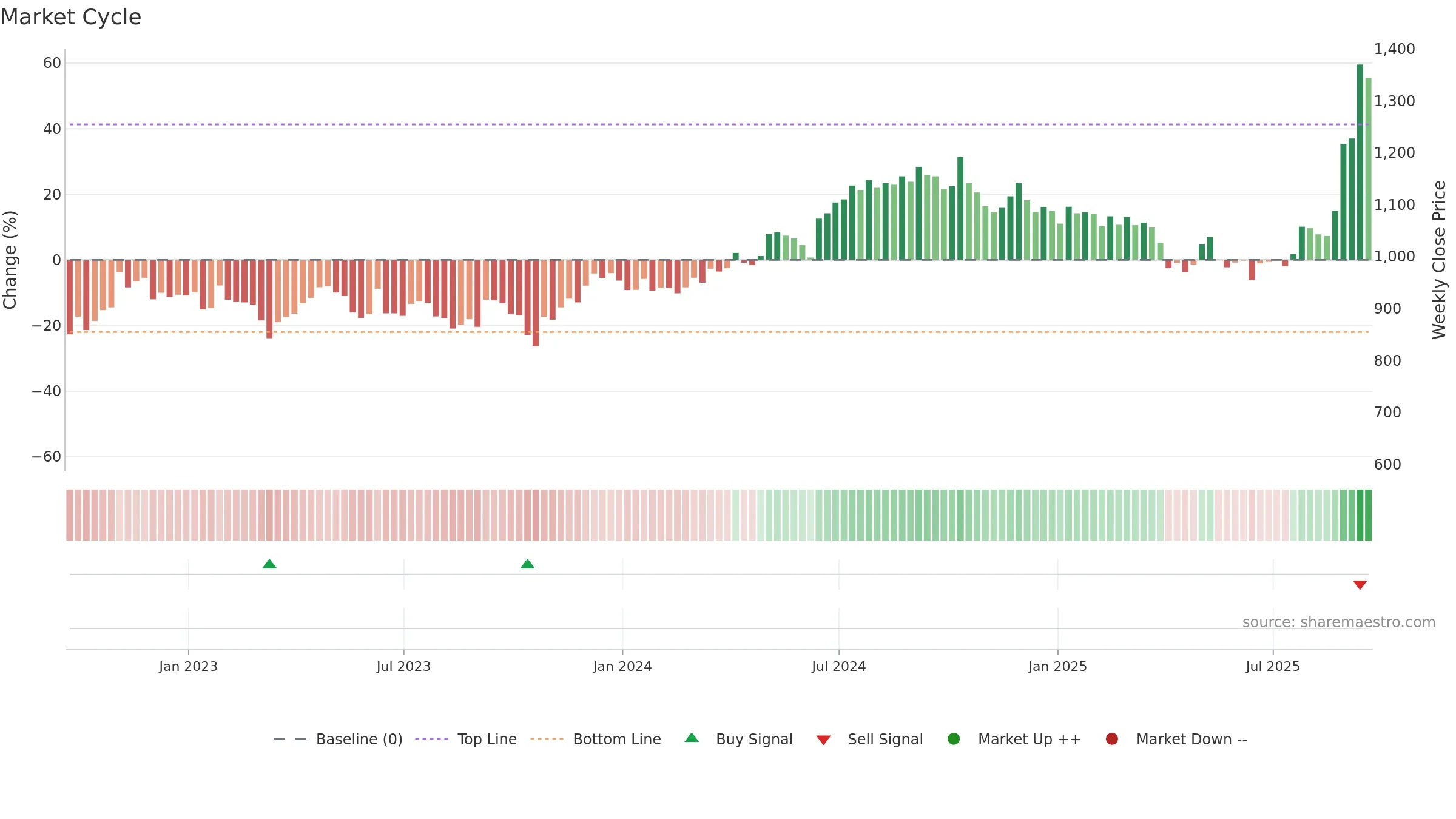Click the Jan 2023 axis label

coord(188,666)
